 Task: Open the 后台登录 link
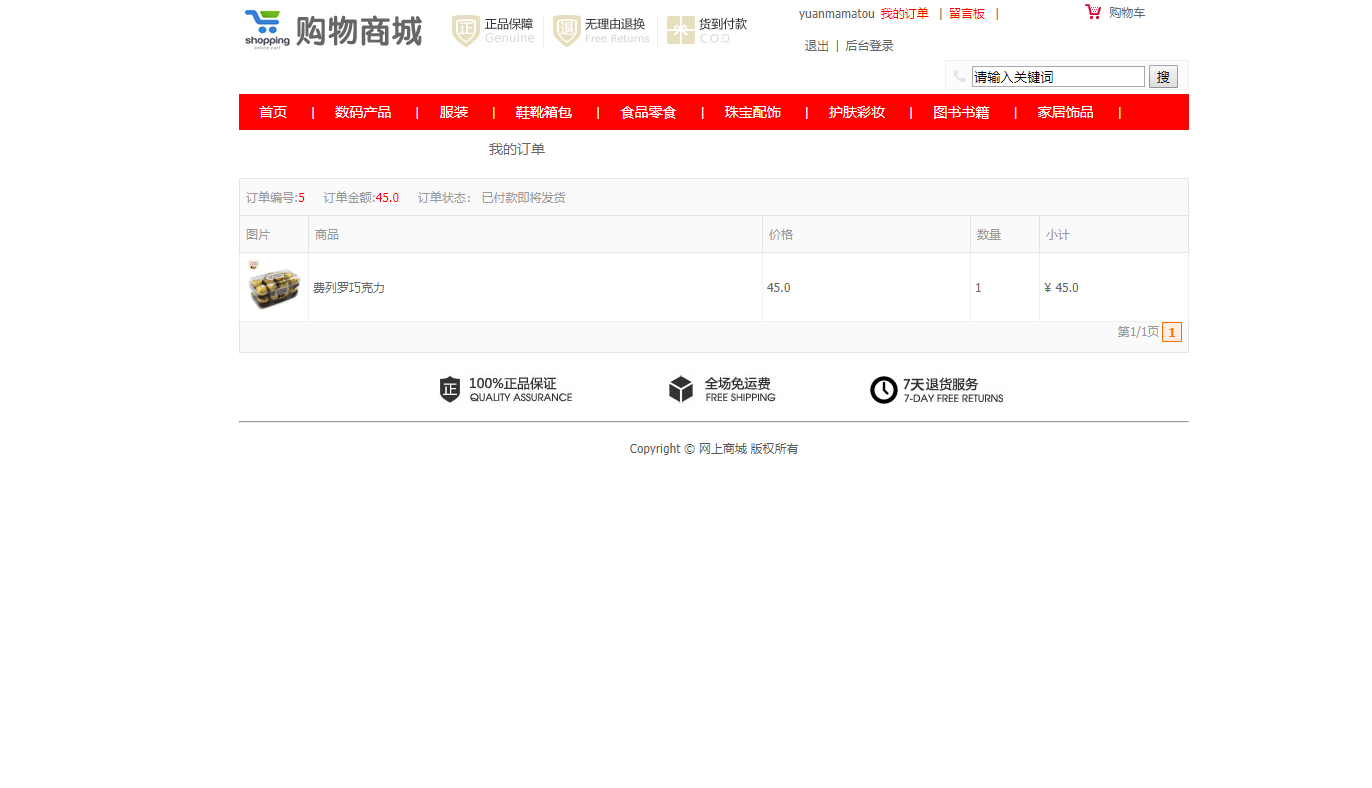(869, 45)
